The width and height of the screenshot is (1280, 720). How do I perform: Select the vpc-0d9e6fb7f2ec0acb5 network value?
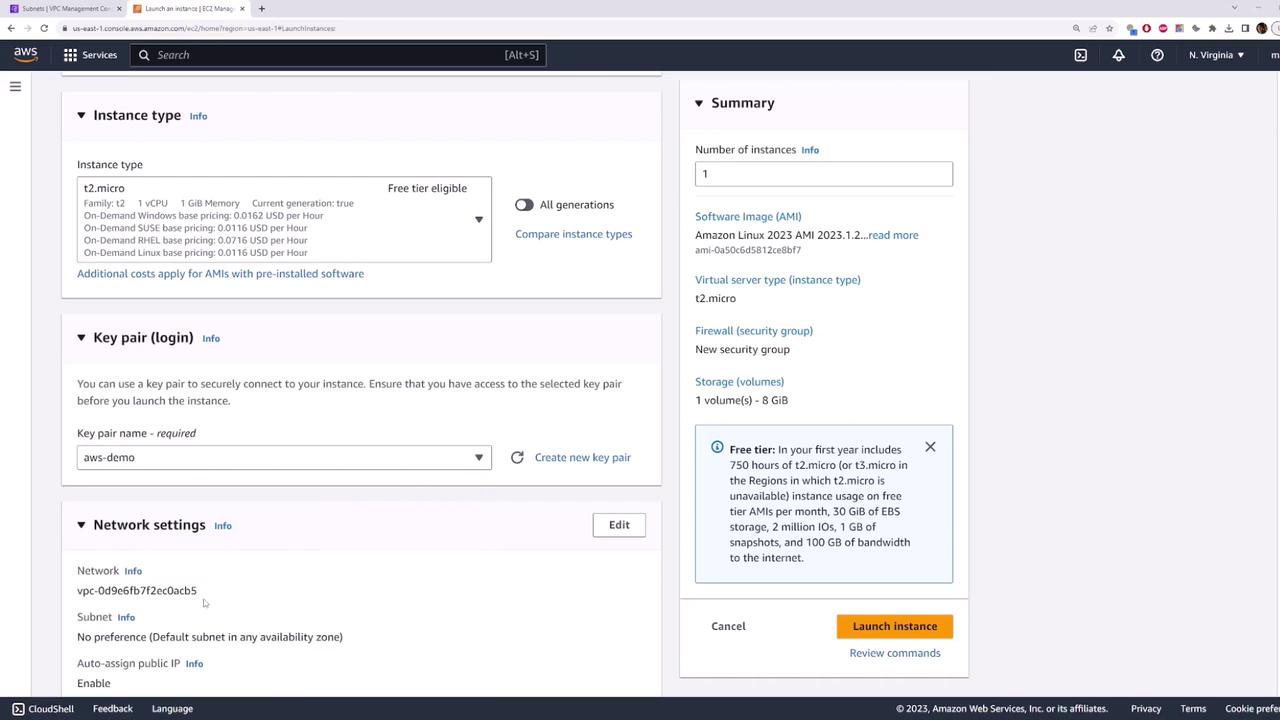point(137,591)
